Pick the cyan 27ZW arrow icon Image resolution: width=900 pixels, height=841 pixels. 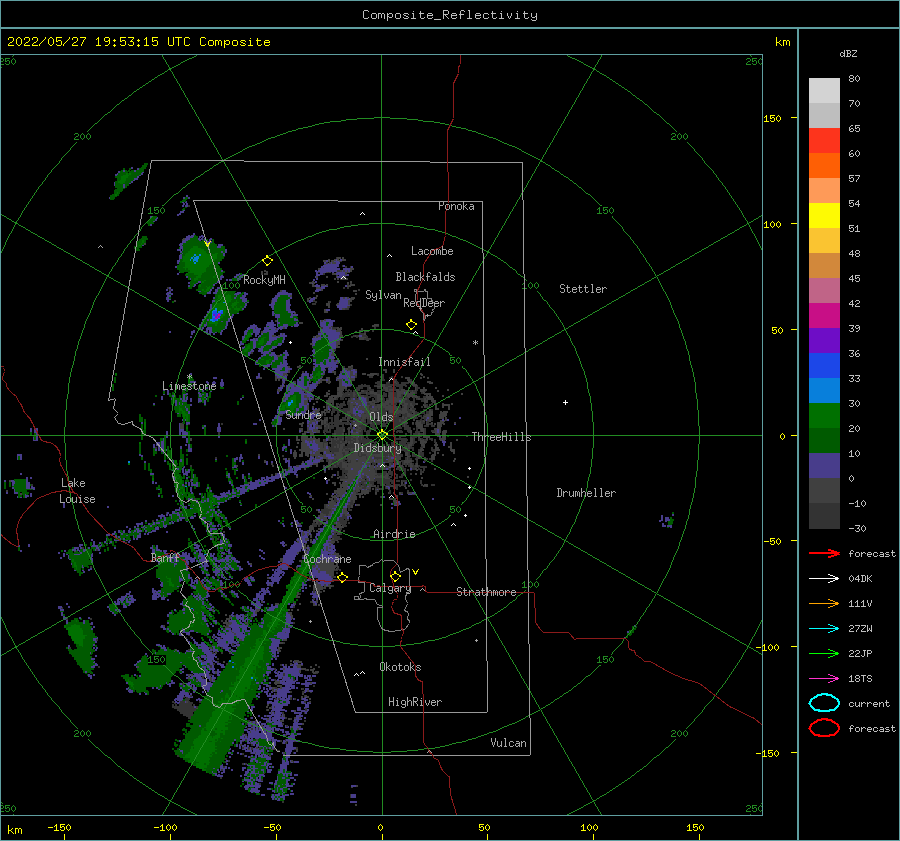(x=824, y=629)
